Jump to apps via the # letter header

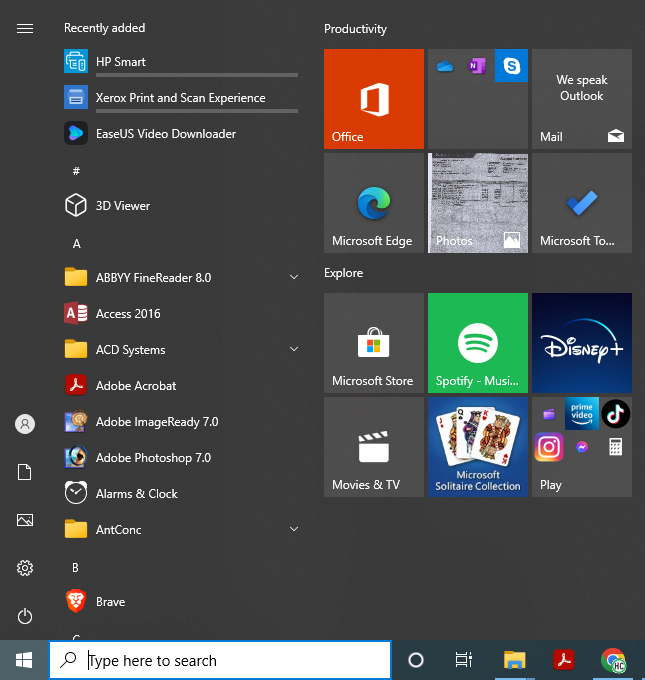76,171
